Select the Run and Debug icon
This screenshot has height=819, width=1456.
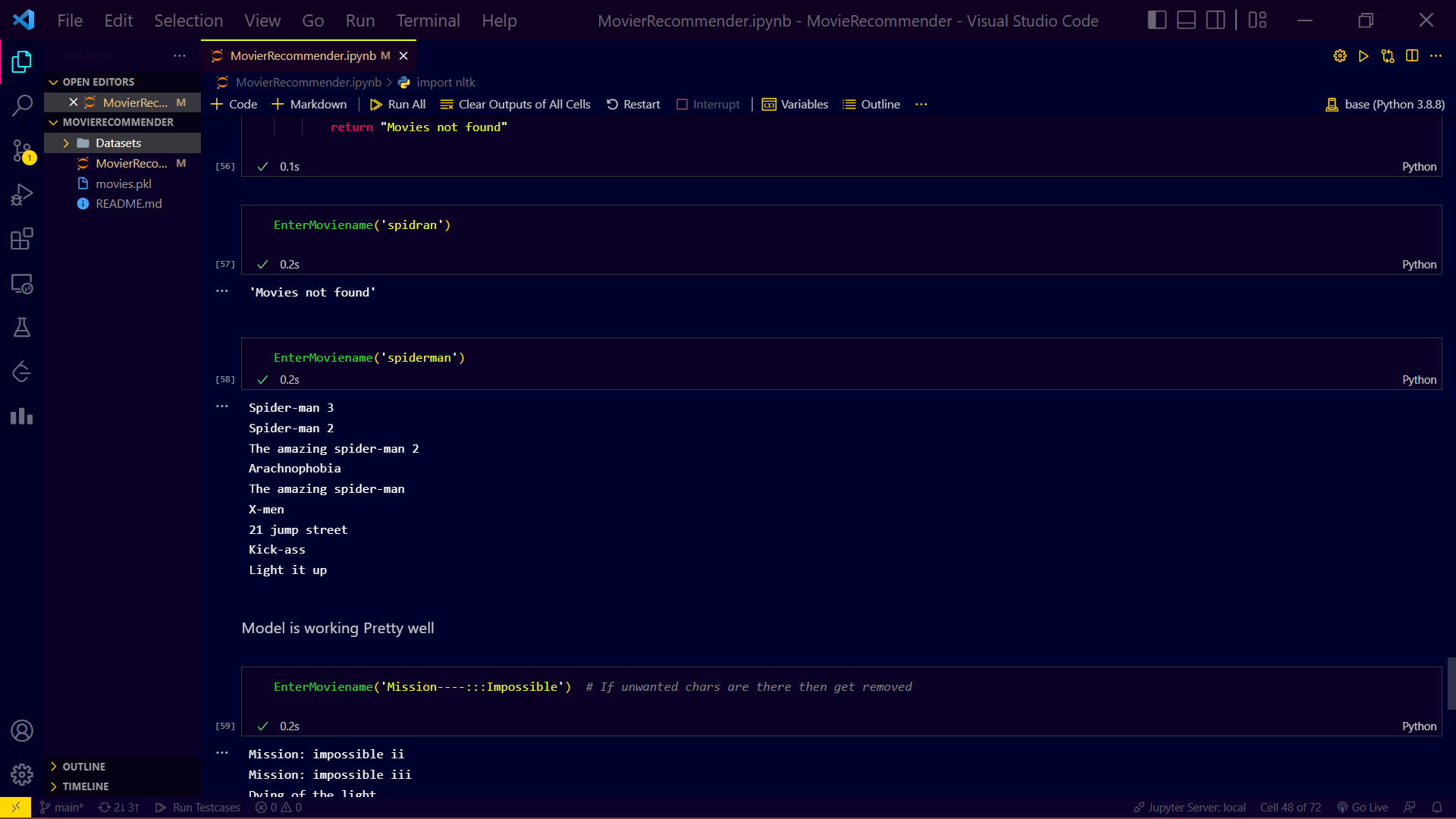22,194
